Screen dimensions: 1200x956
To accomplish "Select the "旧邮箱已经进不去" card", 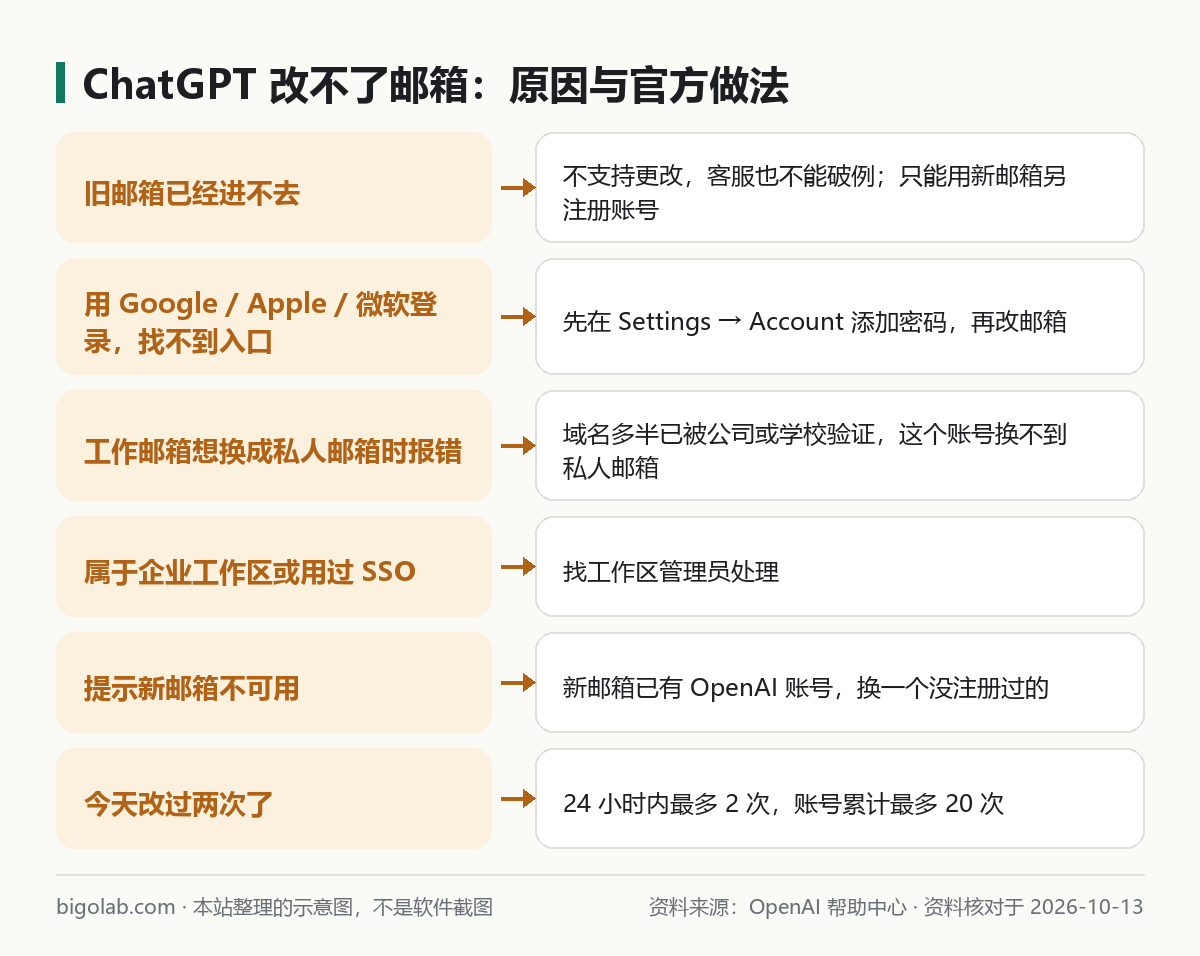I will click(274, 187).
